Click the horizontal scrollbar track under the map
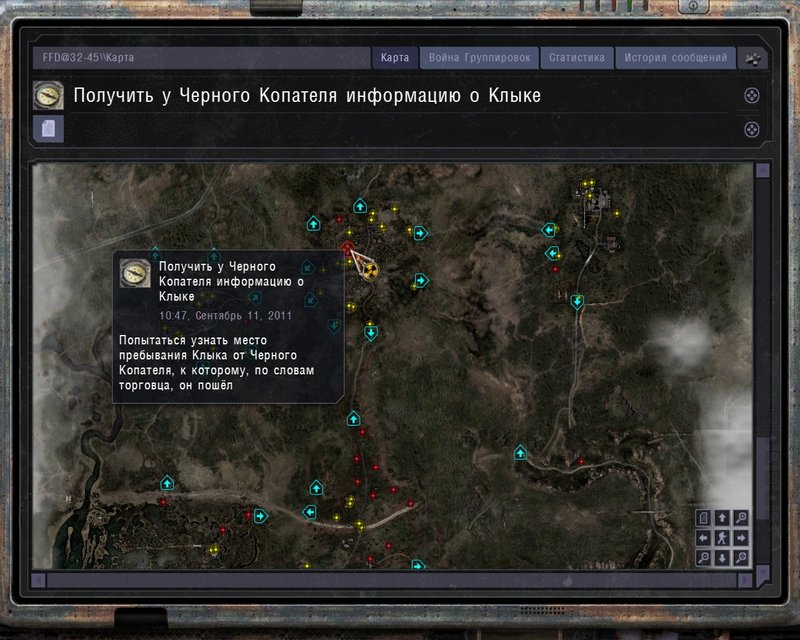The height and width of the screenshot is (640, 800). click(x=392, y=580)
